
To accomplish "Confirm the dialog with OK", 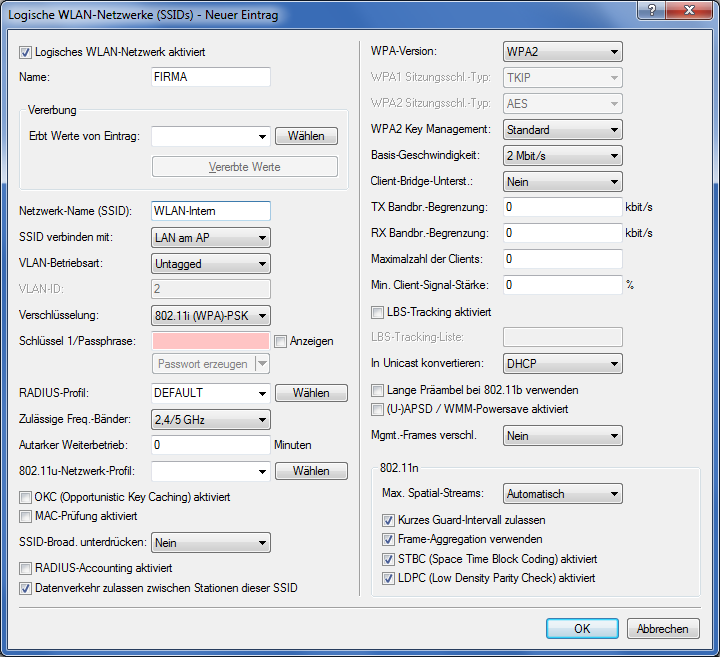I will point(582,628).
